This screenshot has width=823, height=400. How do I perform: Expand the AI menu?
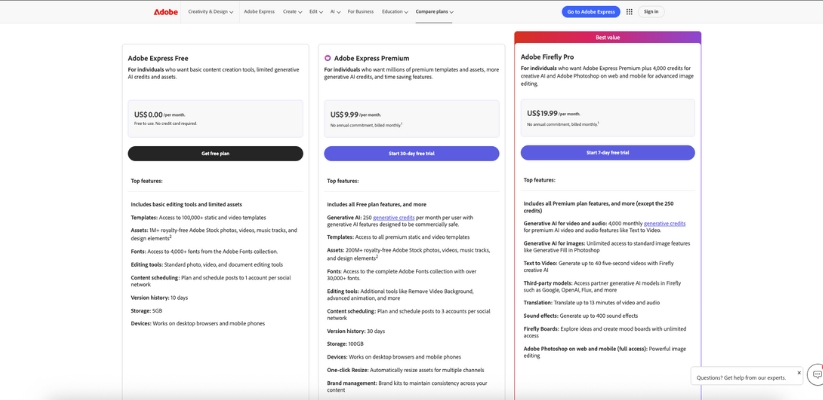point(335,12)
